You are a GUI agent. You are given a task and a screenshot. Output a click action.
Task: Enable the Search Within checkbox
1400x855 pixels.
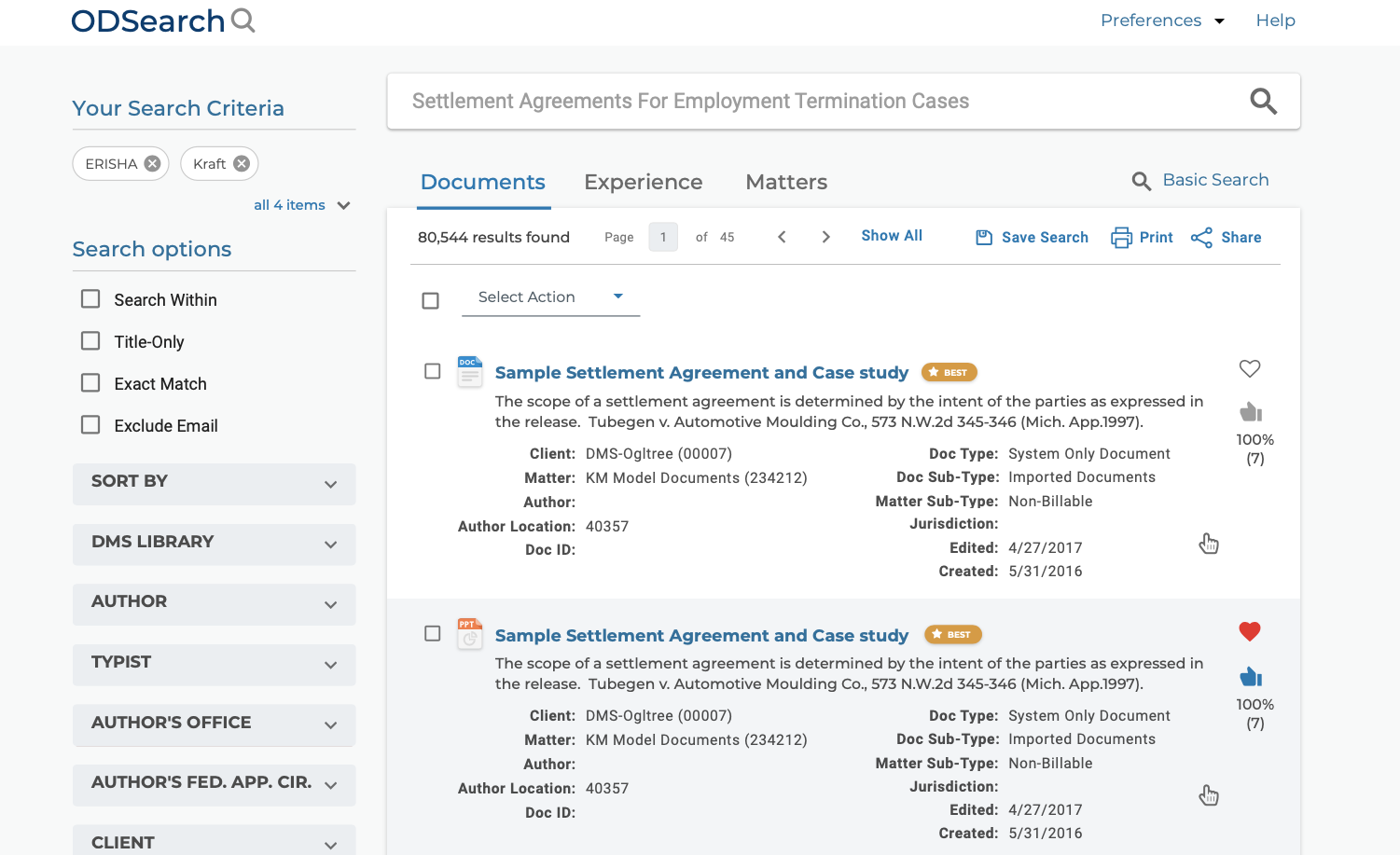point(90,298)
